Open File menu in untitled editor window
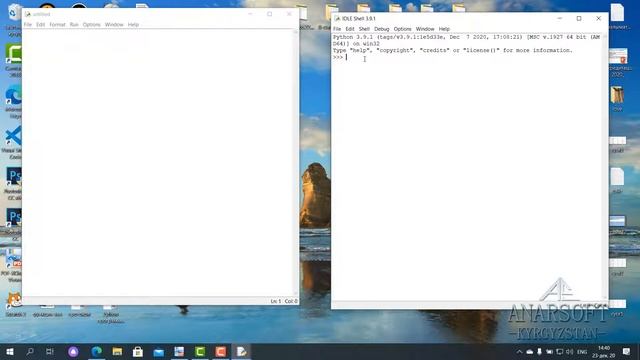Viewport: 640px width, 360px height. click(28, 24)
